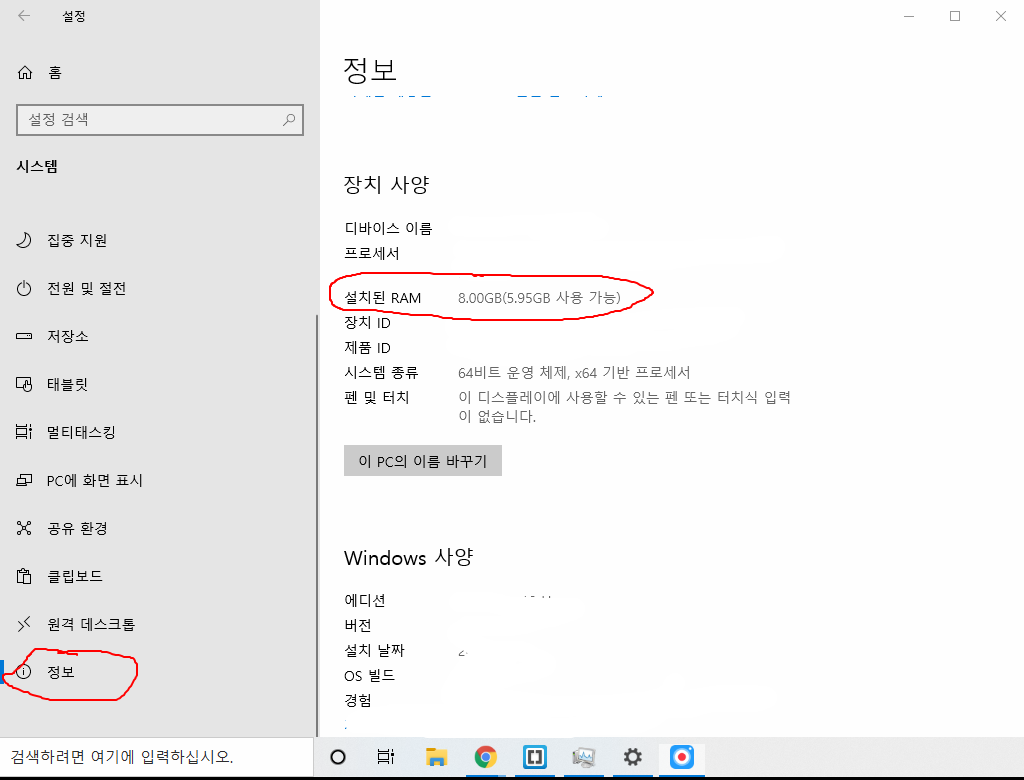Click the 펜 및 터치 label
This screenshot has height=780, width=1024.
pos(376,397)
